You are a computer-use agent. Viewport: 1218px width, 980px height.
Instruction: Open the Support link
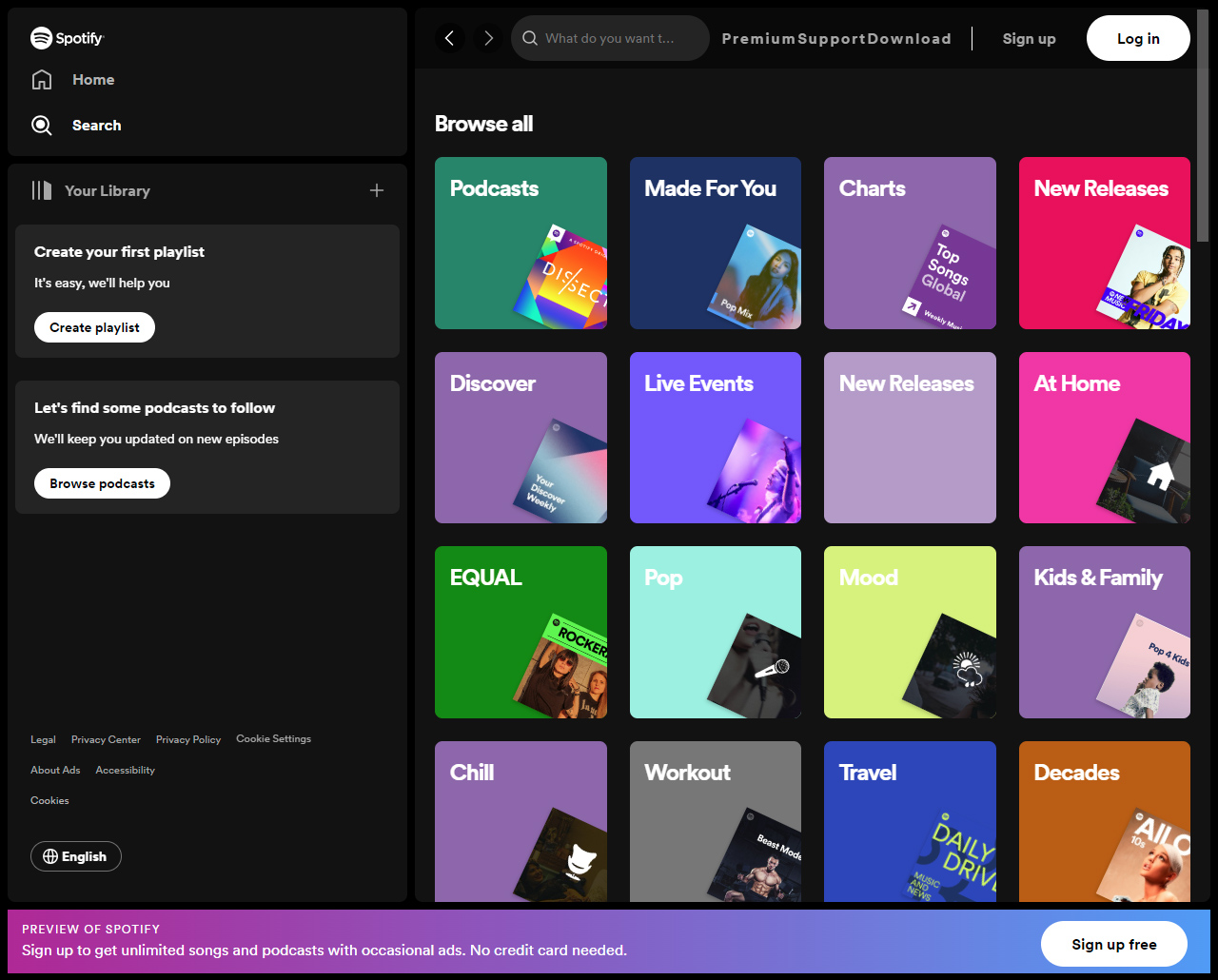(832, 38)
